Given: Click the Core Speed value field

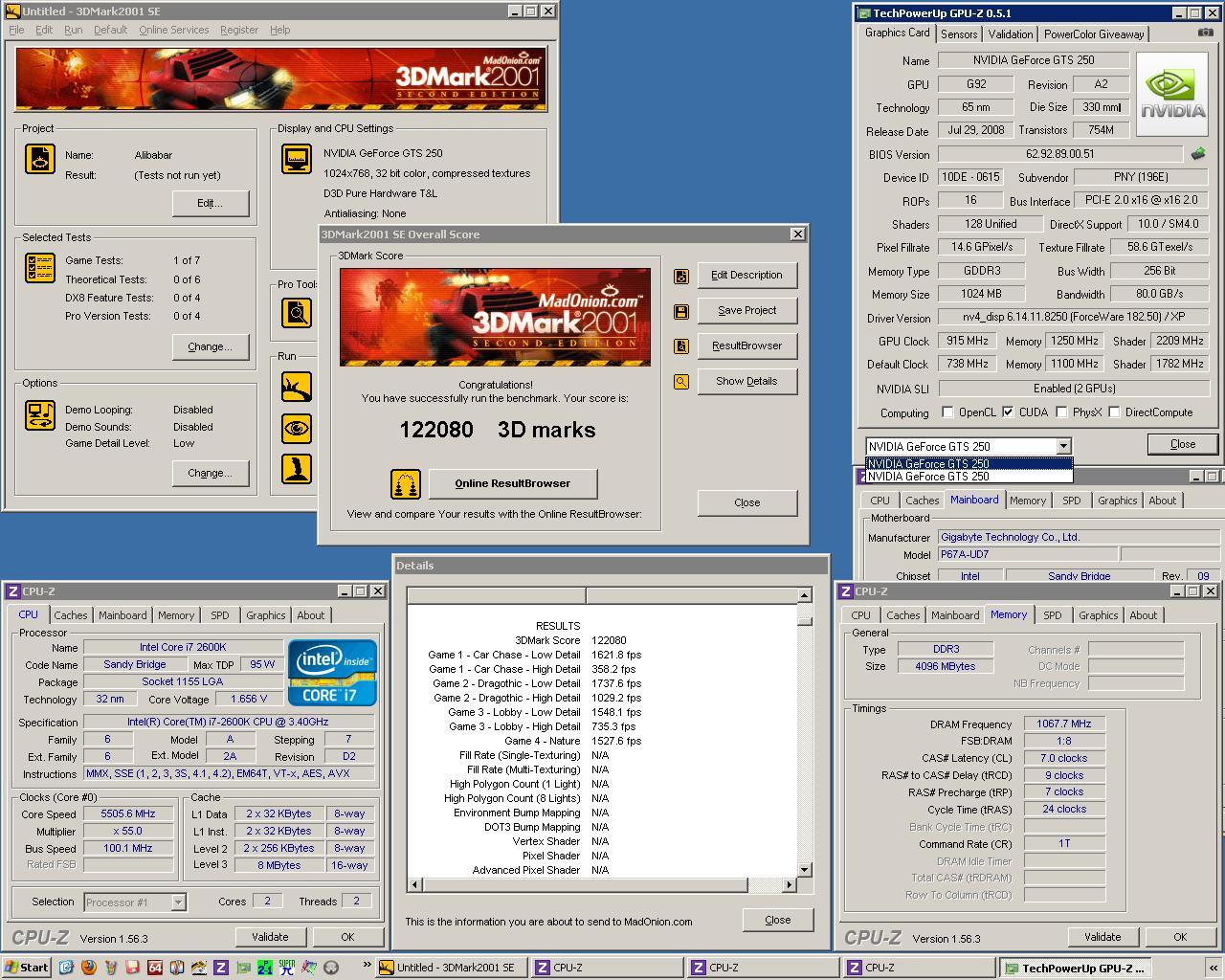Looking at the screenshot, I should (128, 814).
